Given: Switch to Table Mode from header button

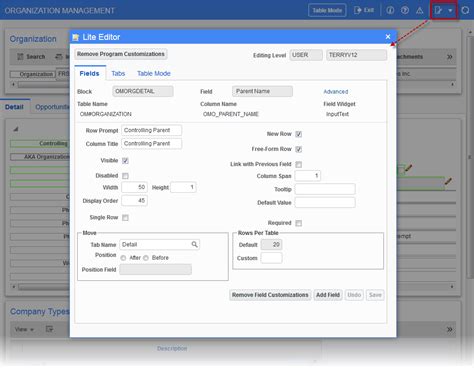Looking at the screenshot, I should (x=327, y=10).
